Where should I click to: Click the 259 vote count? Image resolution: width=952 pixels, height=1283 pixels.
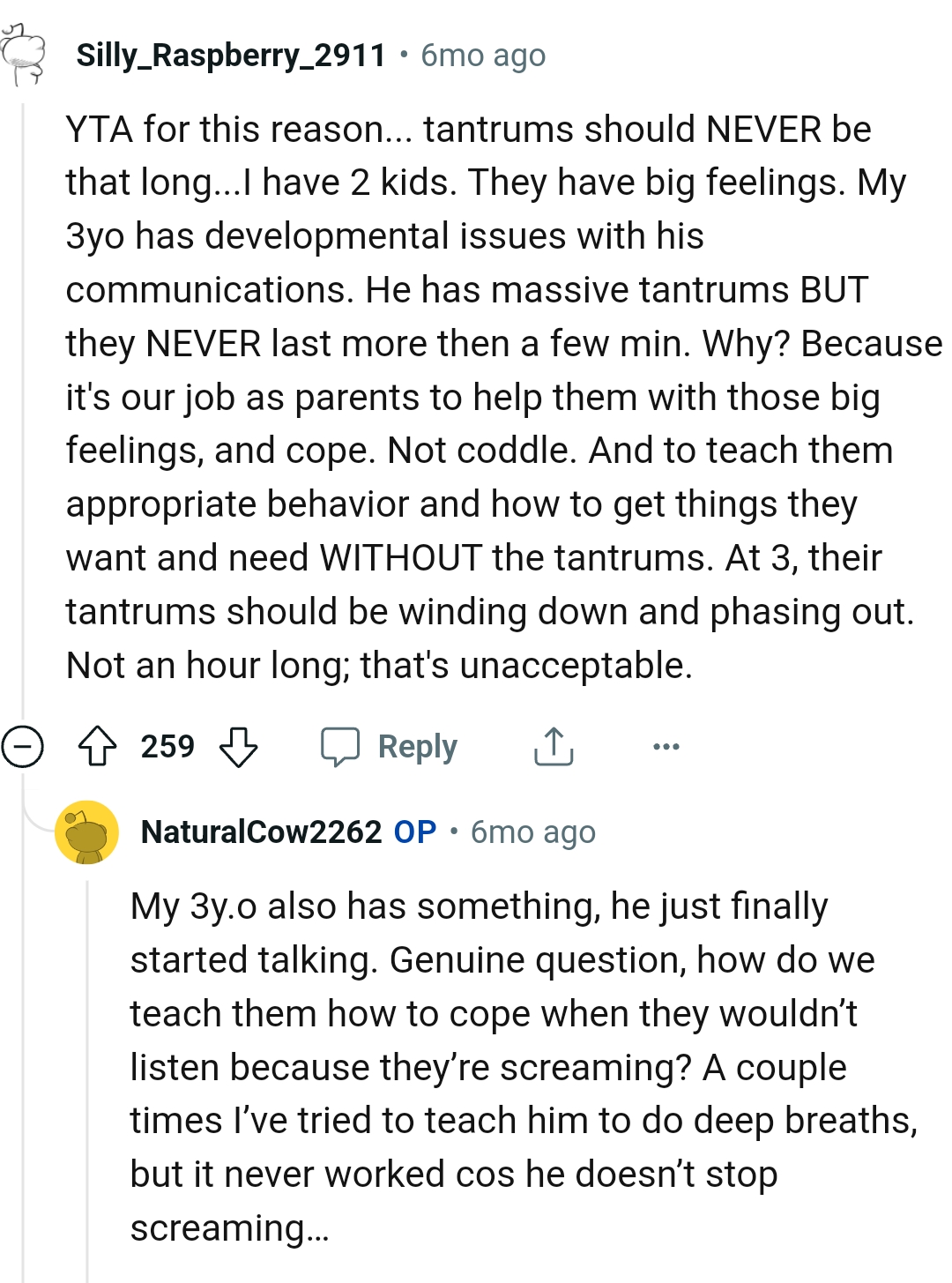(168, 746)
